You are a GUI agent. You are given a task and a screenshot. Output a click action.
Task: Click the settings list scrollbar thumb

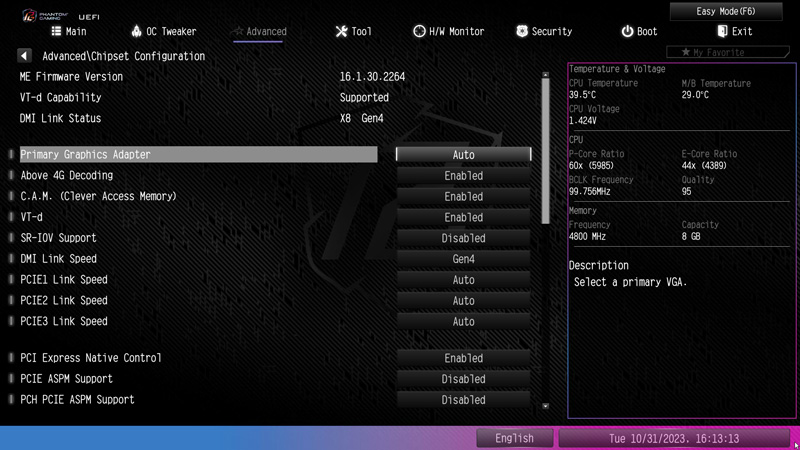[x=545, y=151]
